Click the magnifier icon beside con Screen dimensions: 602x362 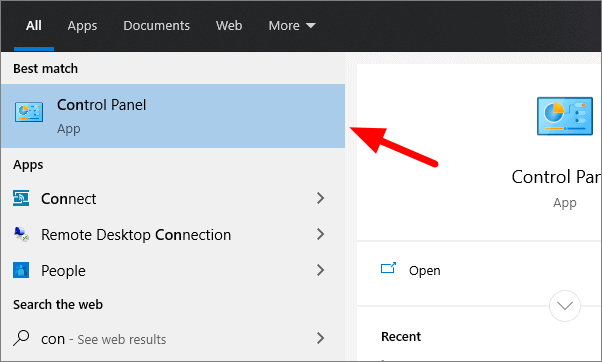[21, 338]
